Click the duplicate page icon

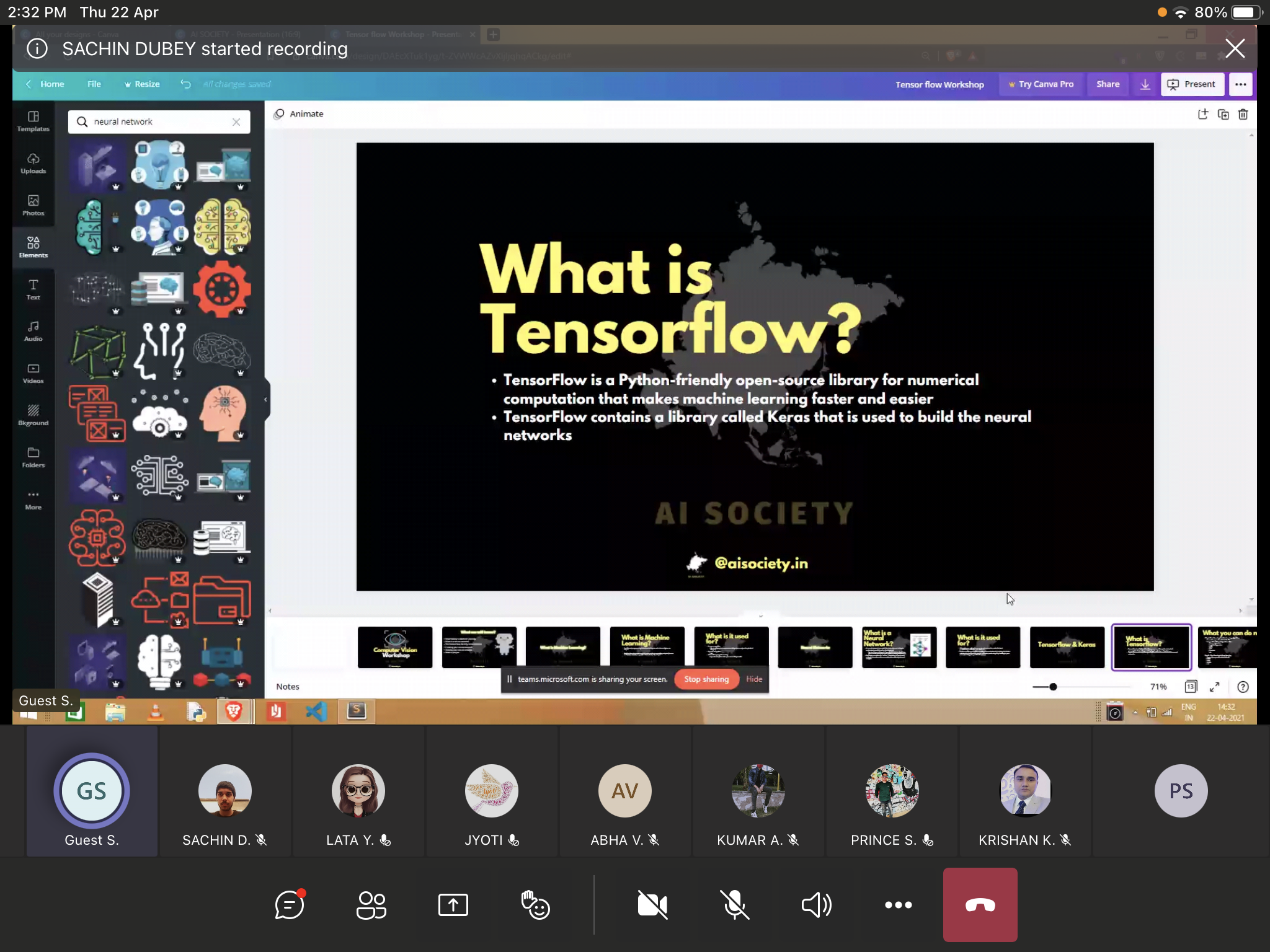[1223, 114]
